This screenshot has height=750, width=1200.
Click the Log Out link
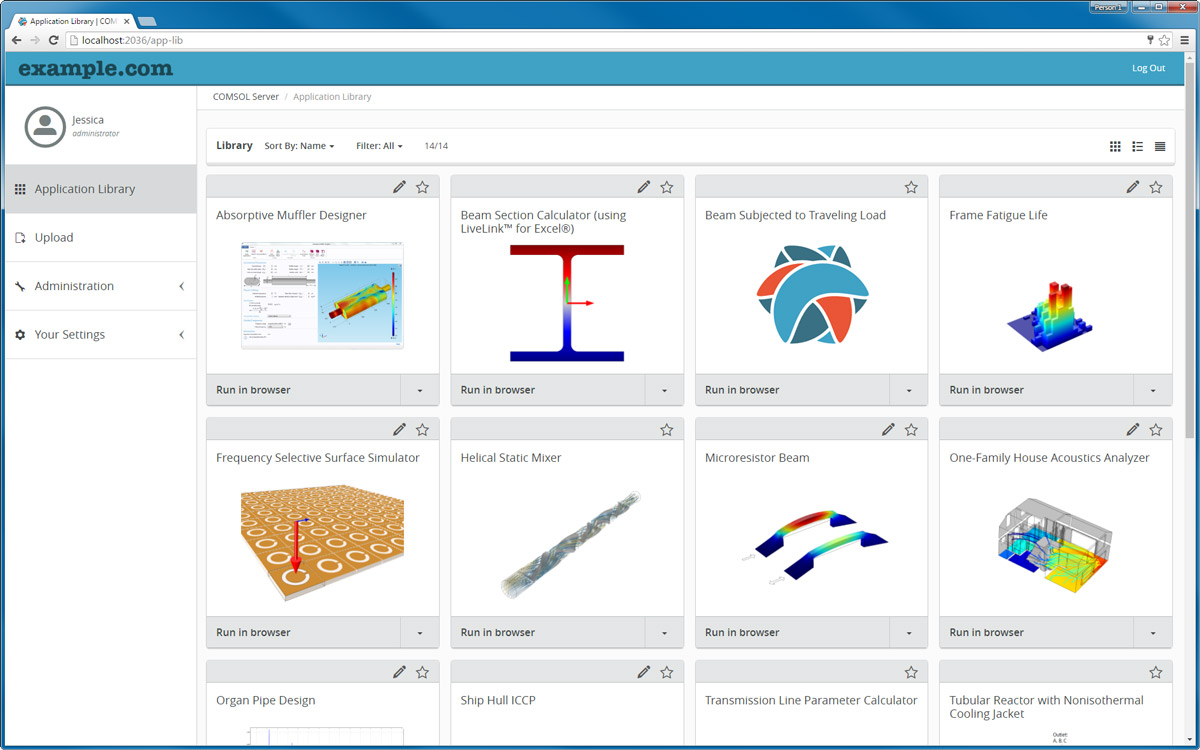pos(1148,68)
